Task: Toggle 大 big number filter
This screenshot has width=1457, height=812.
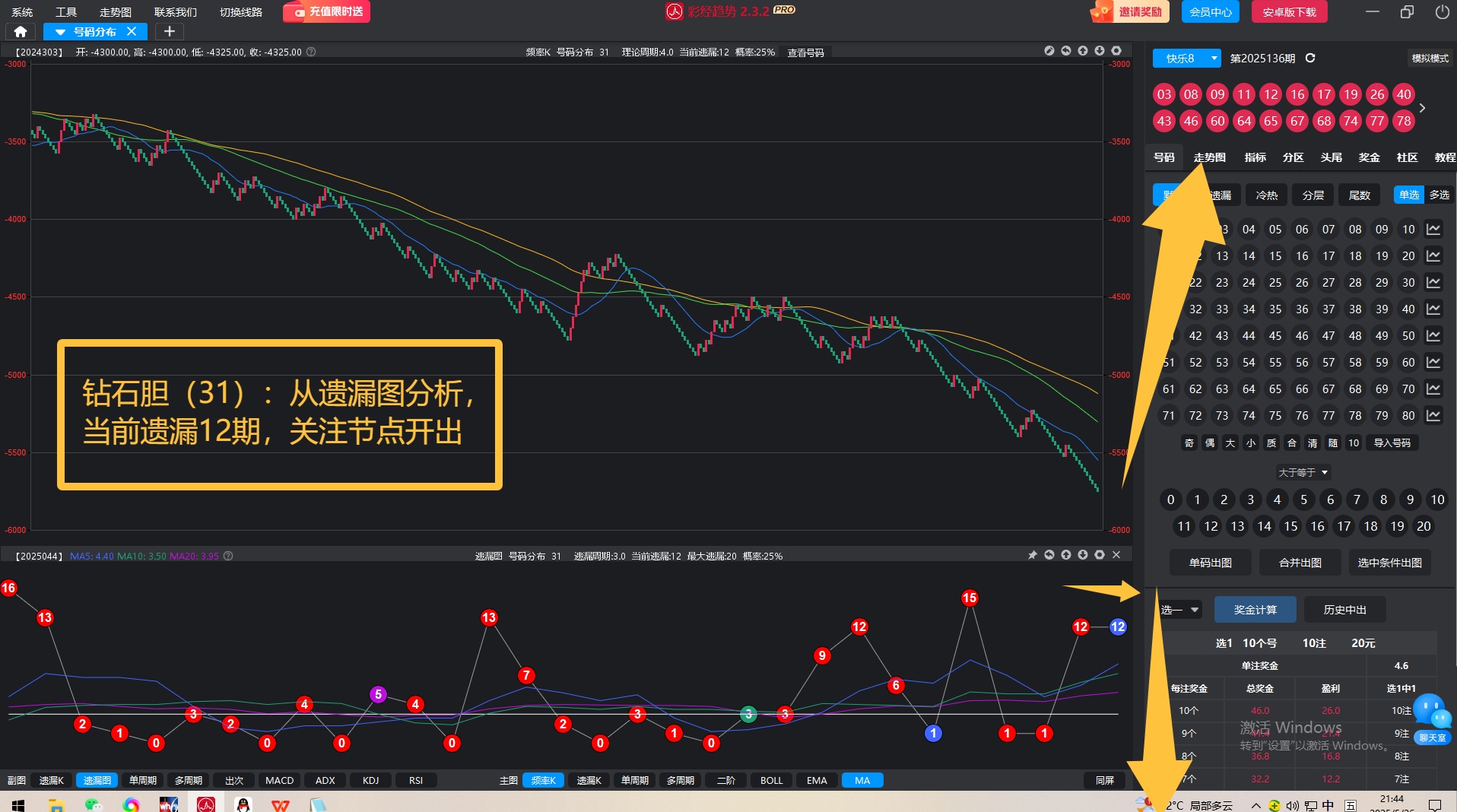Action: coord(1230,442)
